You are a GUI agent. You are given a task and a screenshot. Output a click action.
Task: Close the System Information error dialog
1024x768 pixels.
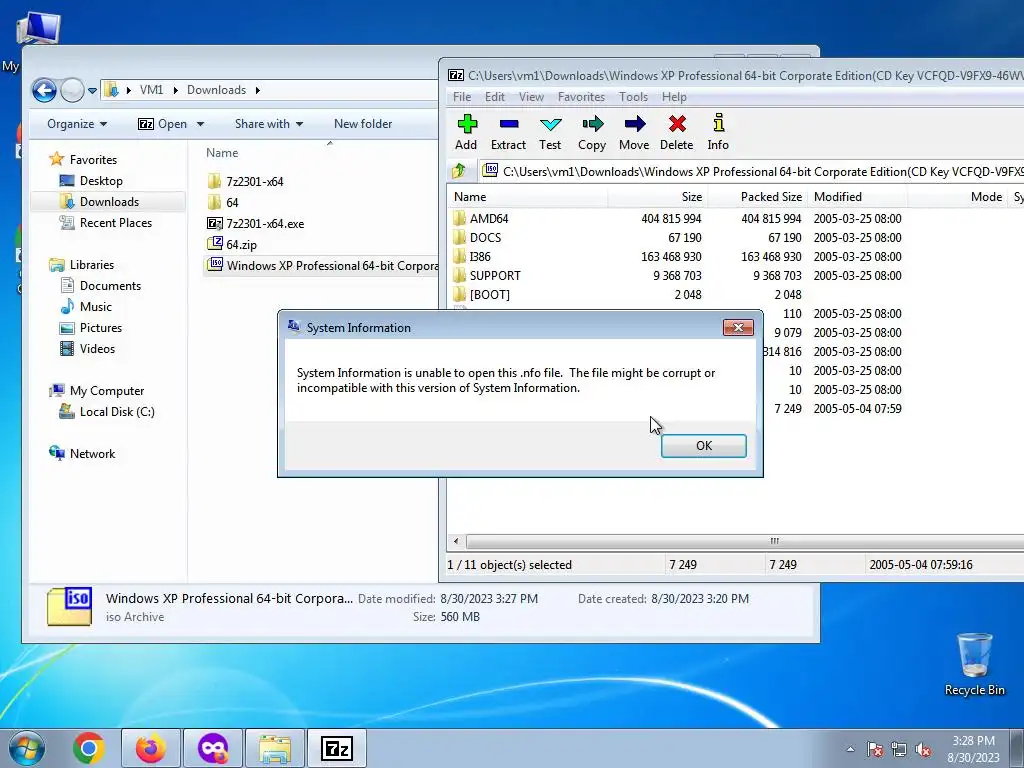coord(738,327)
